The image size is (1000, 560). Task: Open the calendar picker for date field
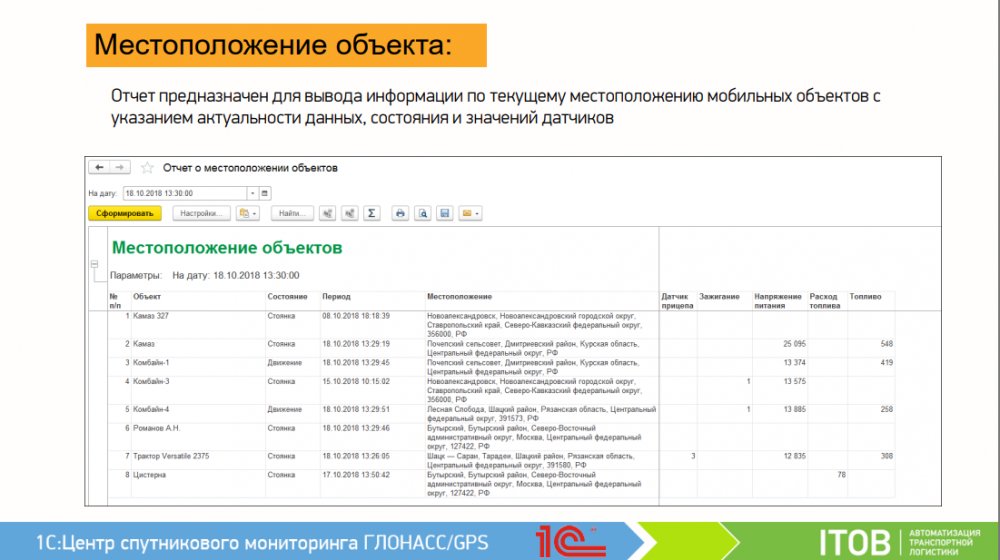click(265, 193)
